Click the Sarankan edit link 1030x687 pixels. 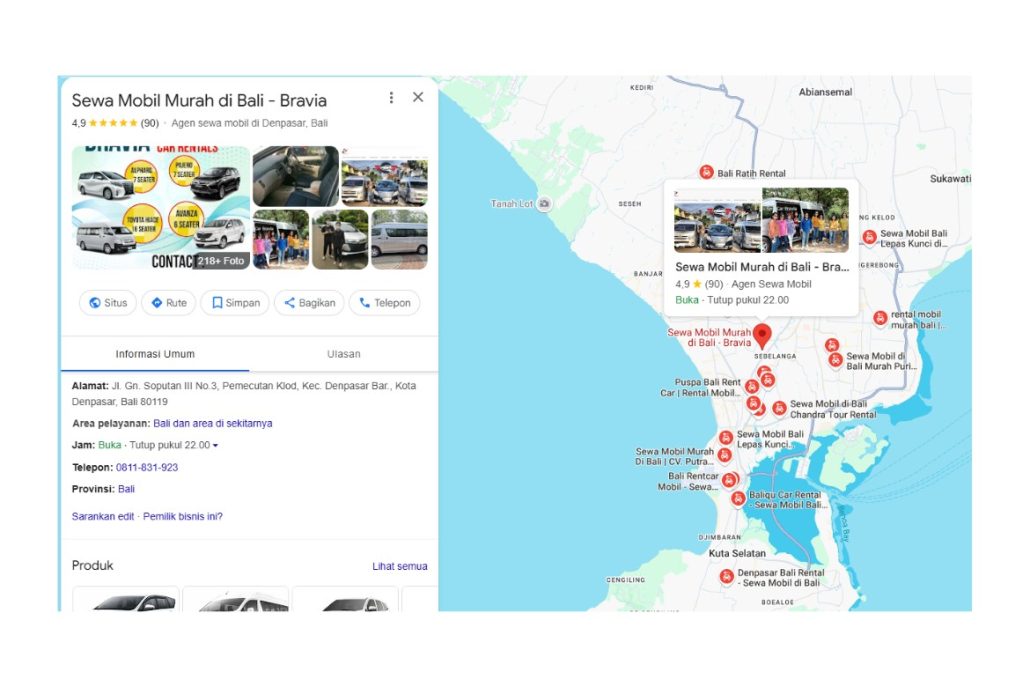pos(103,517)
